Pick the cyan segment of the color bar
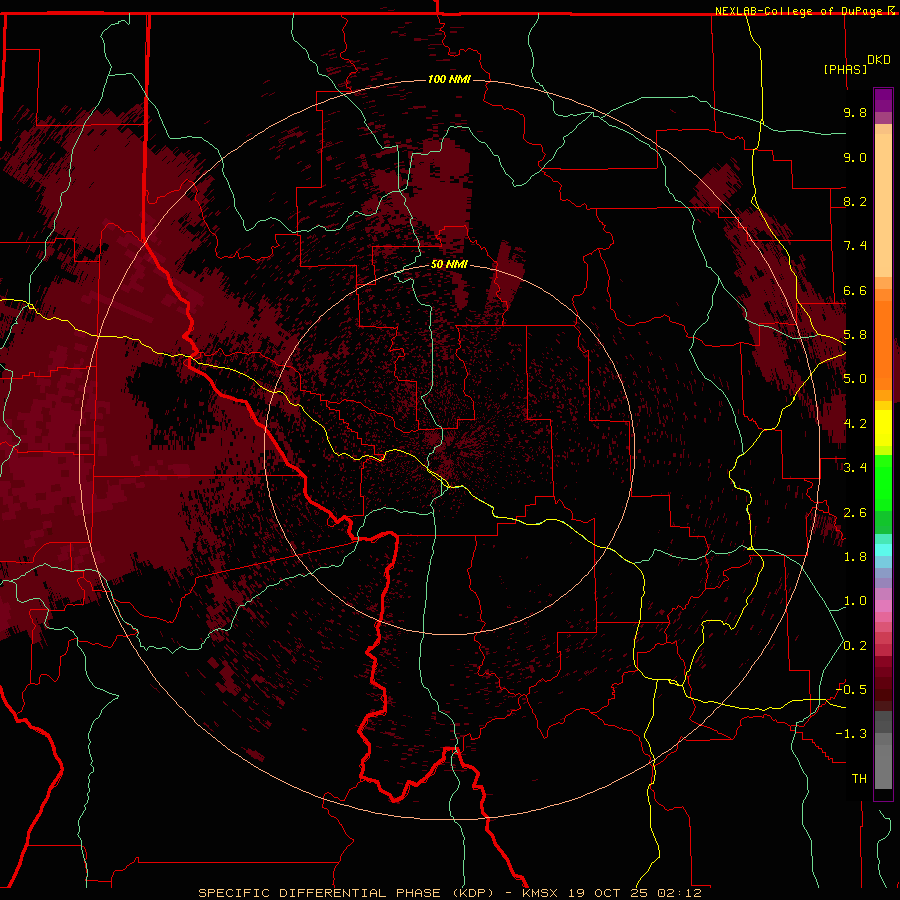 (x=883, y=550)
